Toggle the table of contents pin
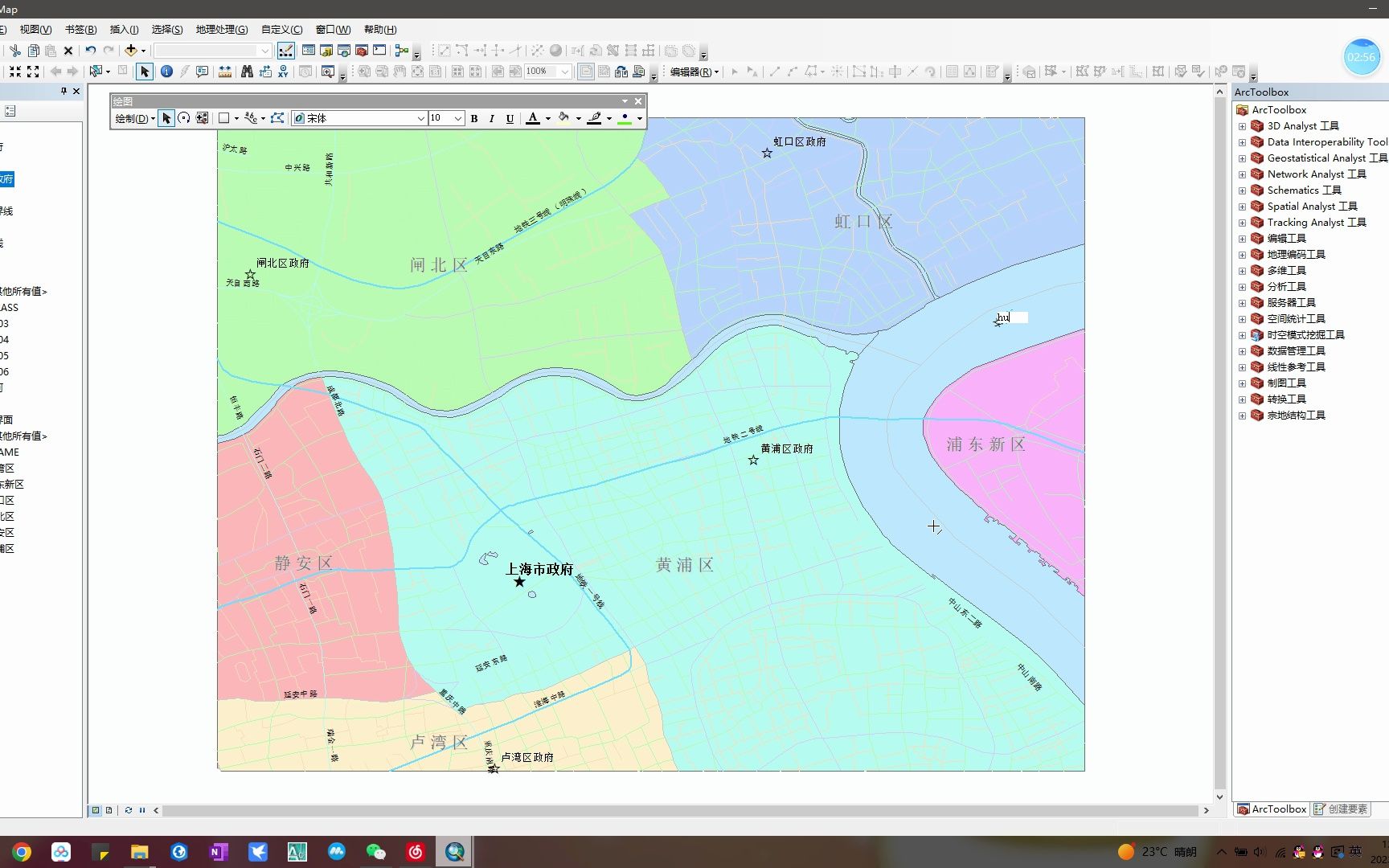The width and height of the screenshot is (1389, 868). coord(64,92)
